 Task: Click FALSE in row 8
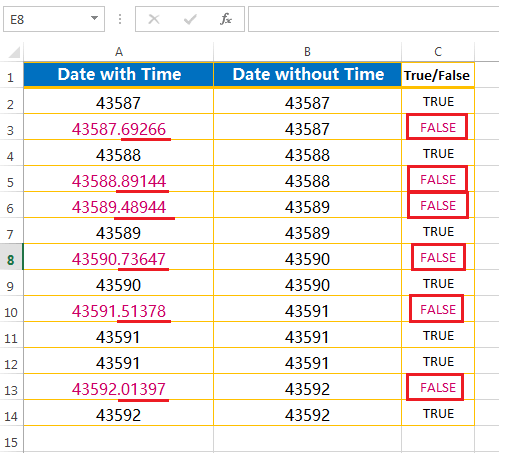[438, 257]
